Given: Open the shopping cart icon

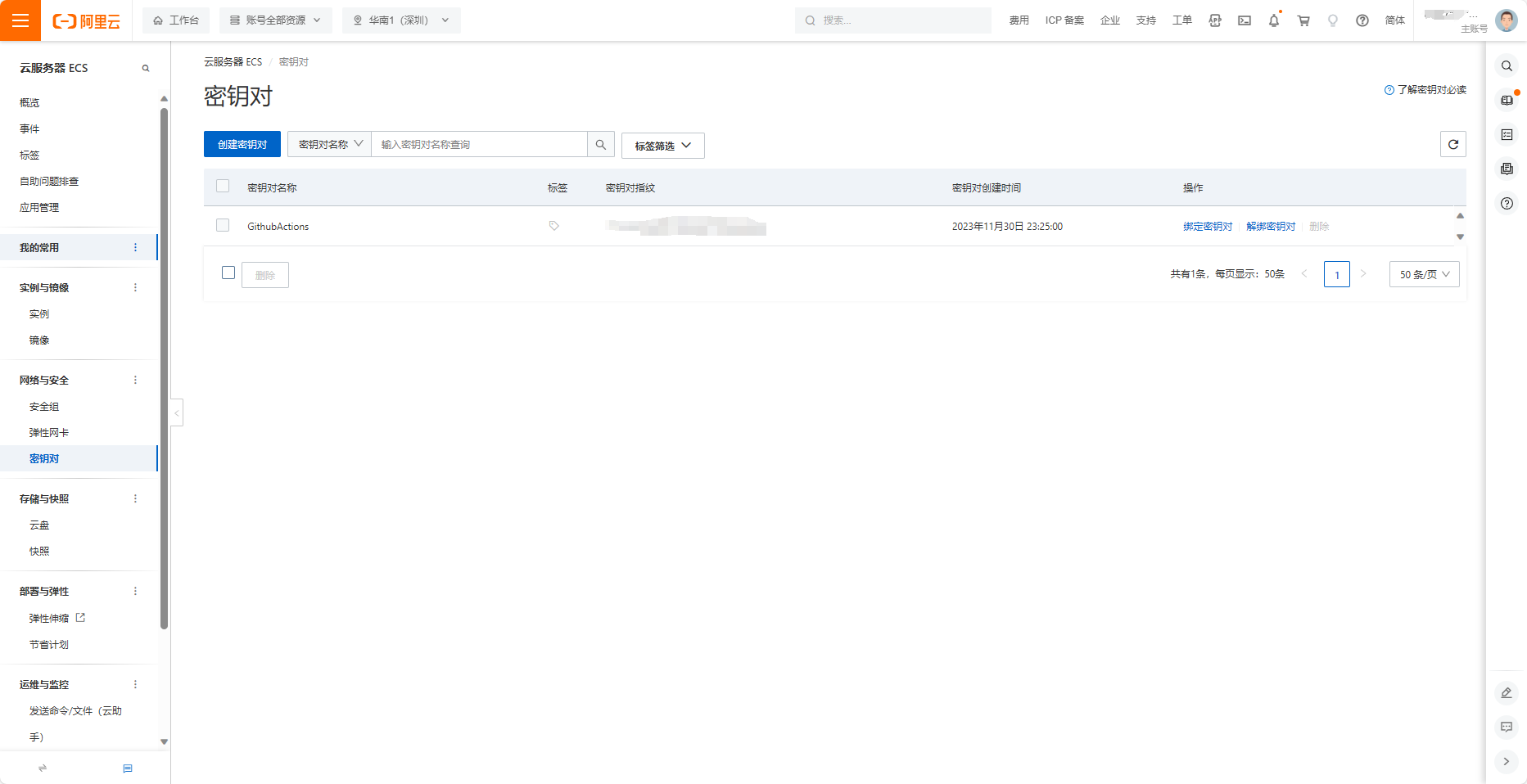Looking at the screenshot, I should [1303, 20].
